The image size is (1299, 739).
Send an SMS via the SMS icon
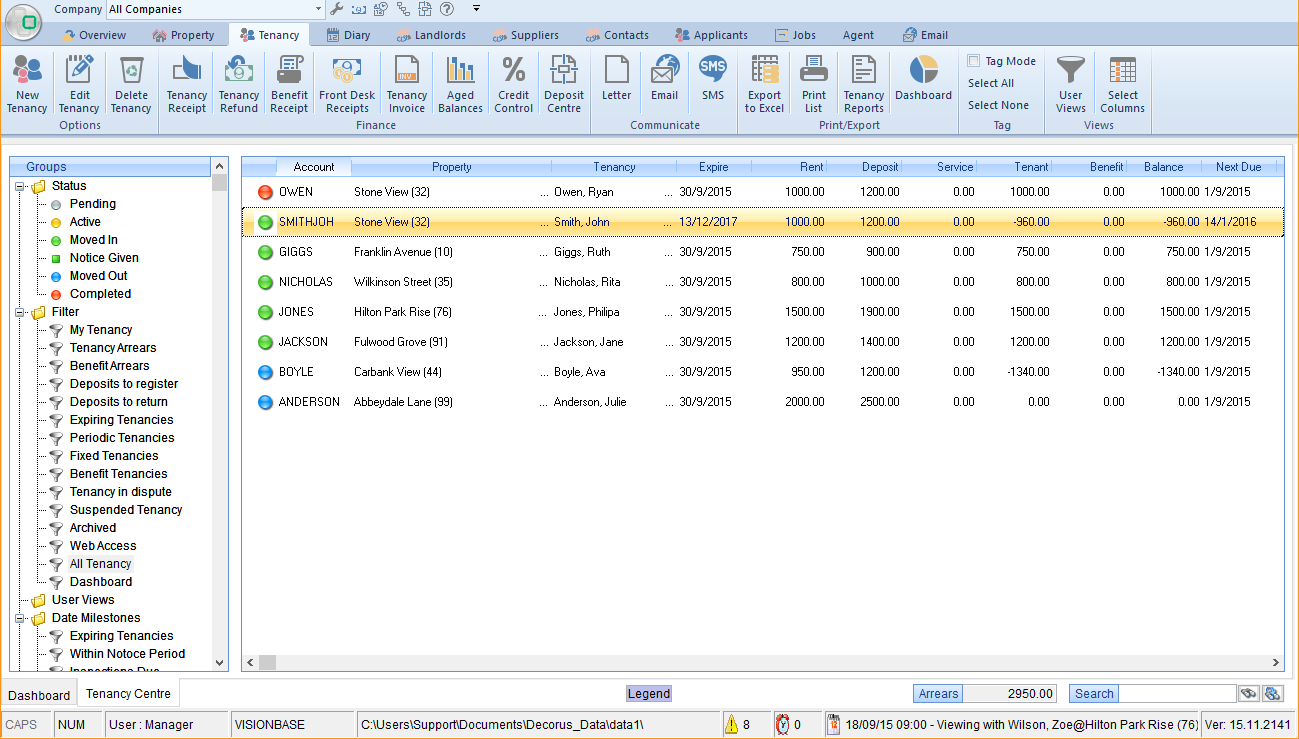click(713, 78)
